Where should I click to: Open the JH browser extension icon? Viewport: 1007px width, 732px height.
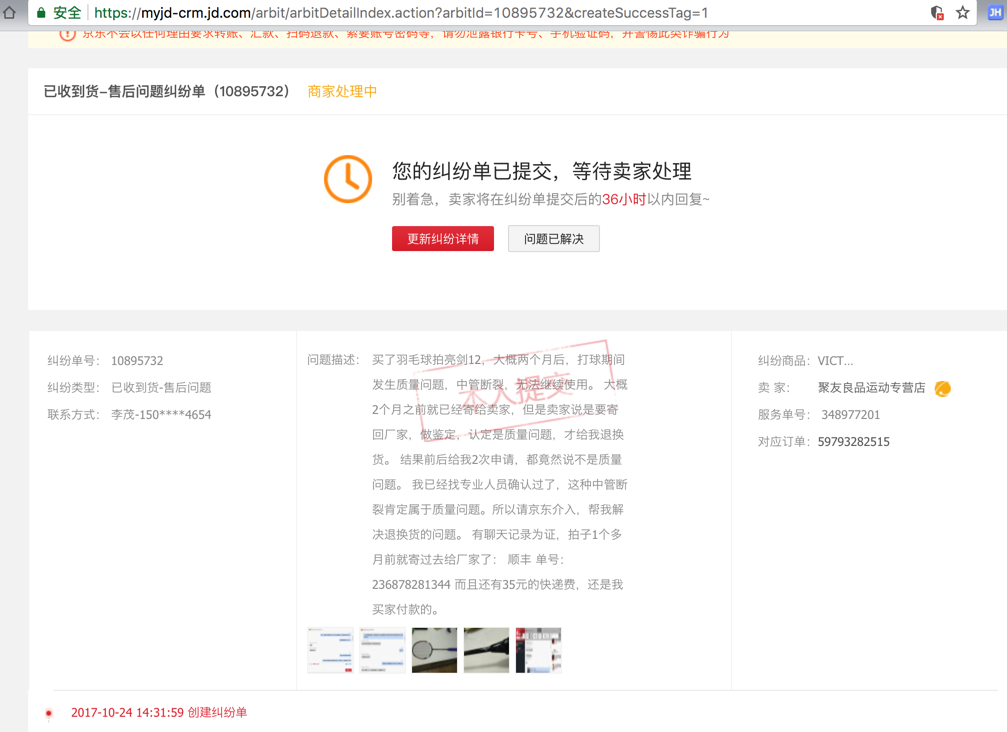click(x=995, y=12)
